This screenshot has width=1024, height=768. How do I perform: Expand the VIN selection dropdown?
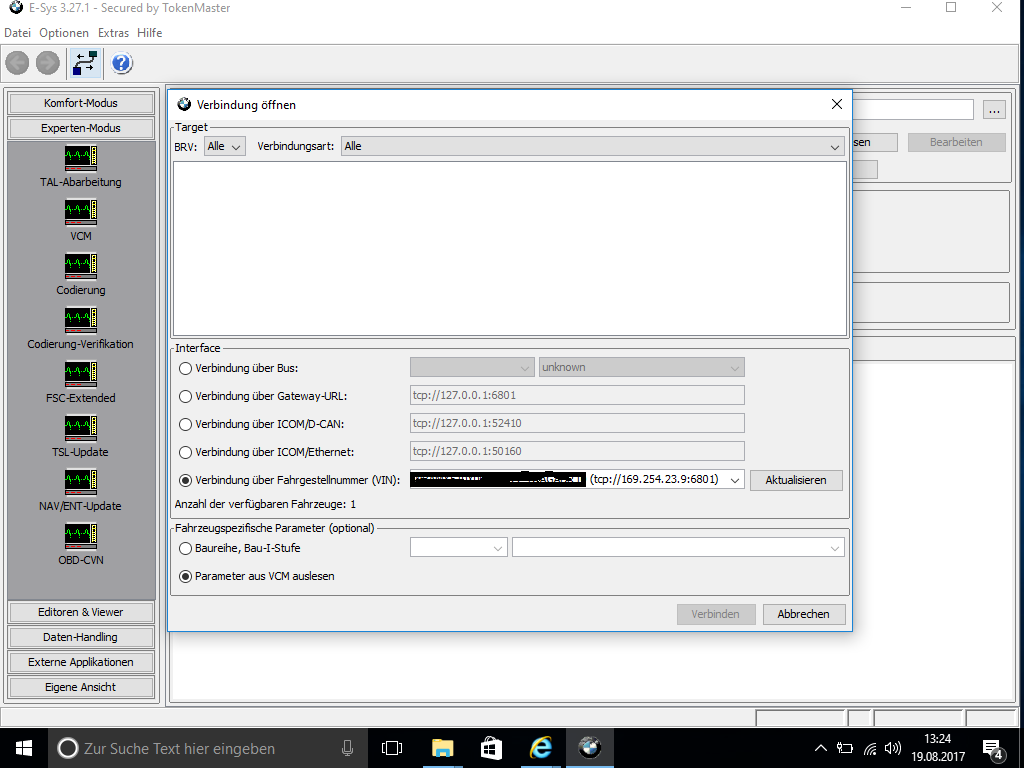(x=735, y=480)
